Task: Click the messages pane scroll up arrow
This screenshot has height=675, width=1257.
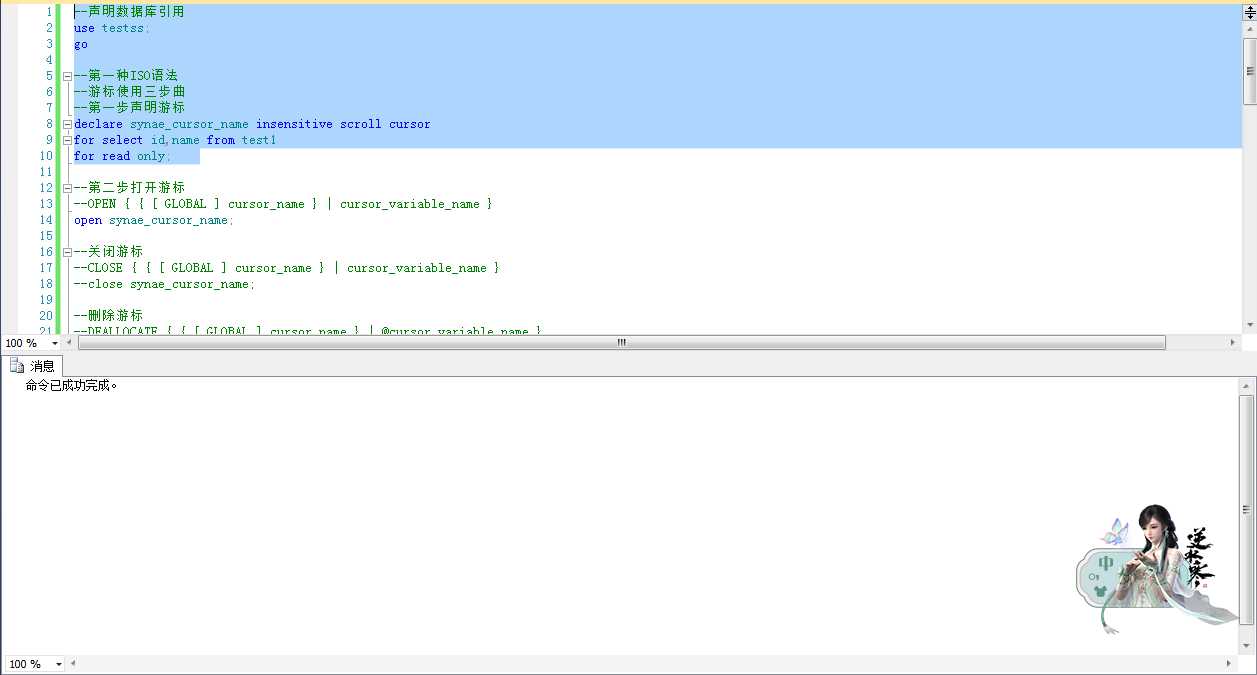Action: point(1247,385)
